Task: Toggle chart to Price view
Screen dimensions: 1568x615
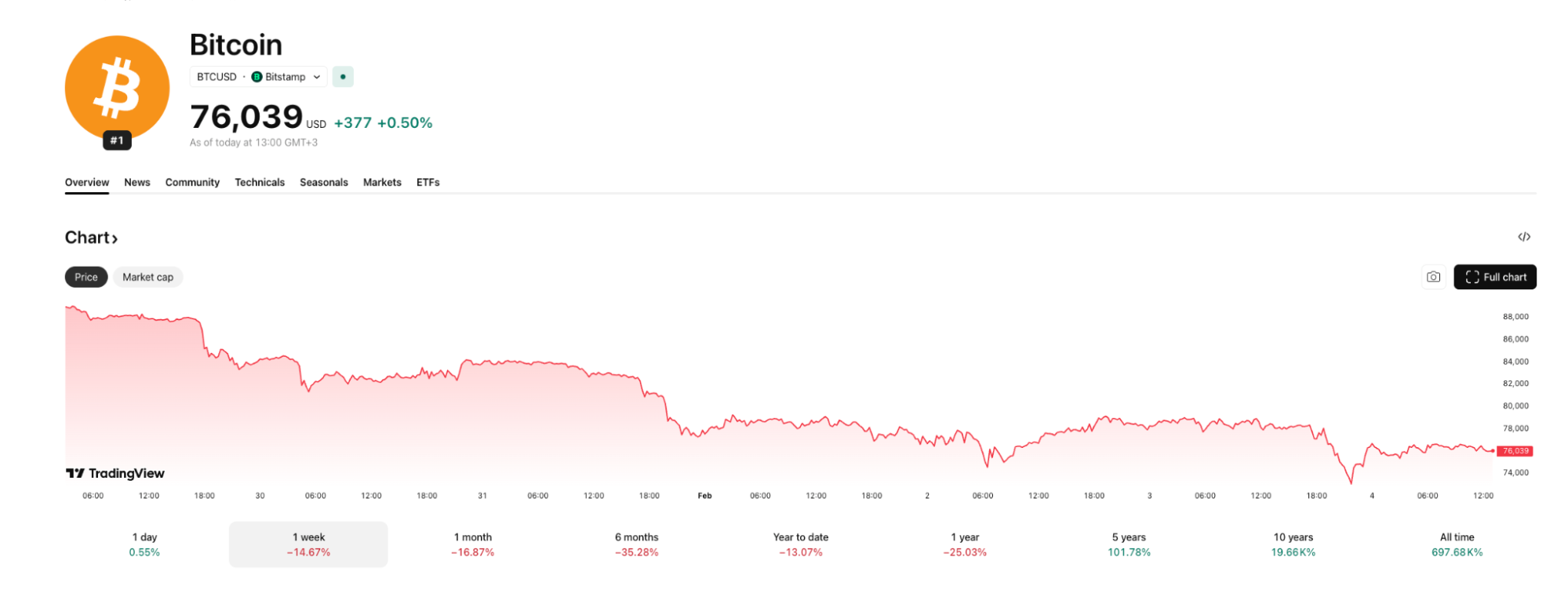Action: (86, 277)
